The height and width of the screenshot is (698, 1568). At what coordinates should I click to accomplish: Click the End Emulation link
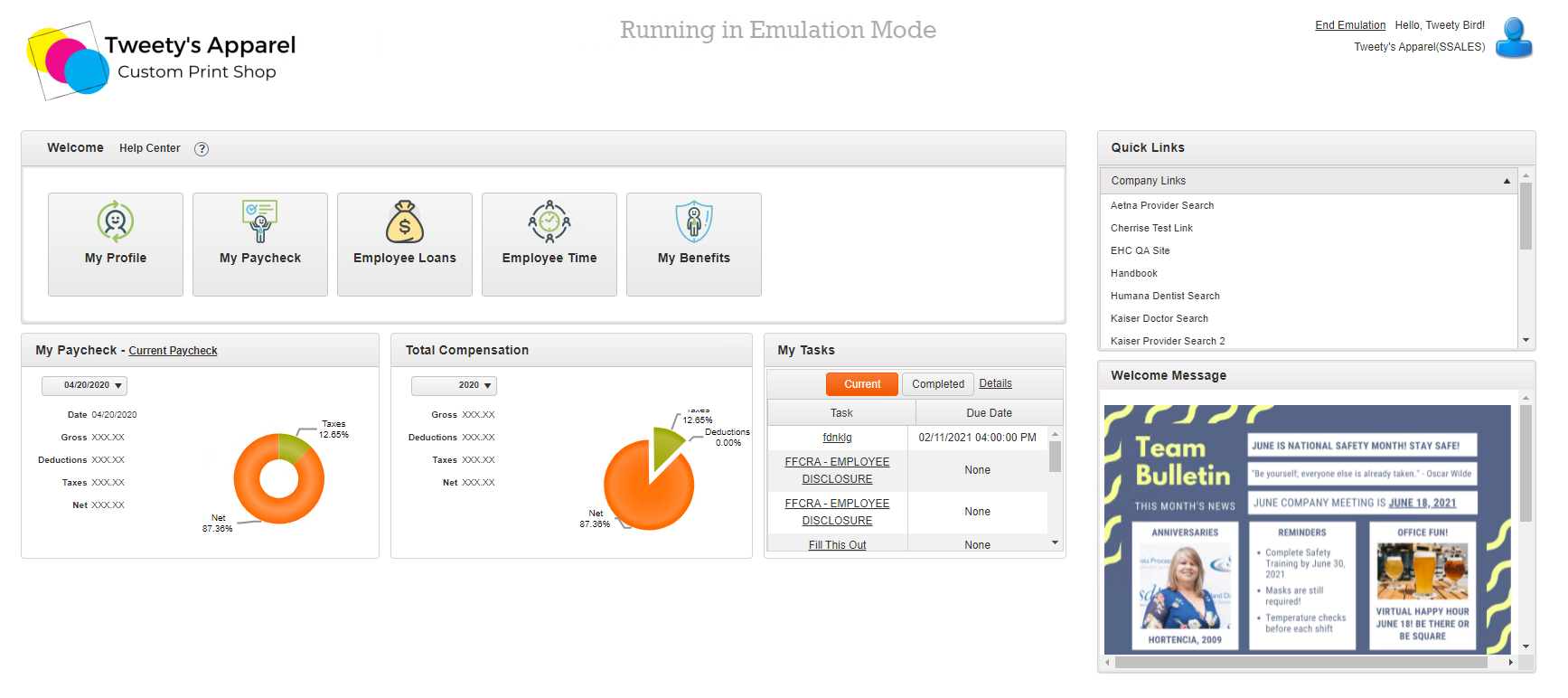(x=1350, y=25)
